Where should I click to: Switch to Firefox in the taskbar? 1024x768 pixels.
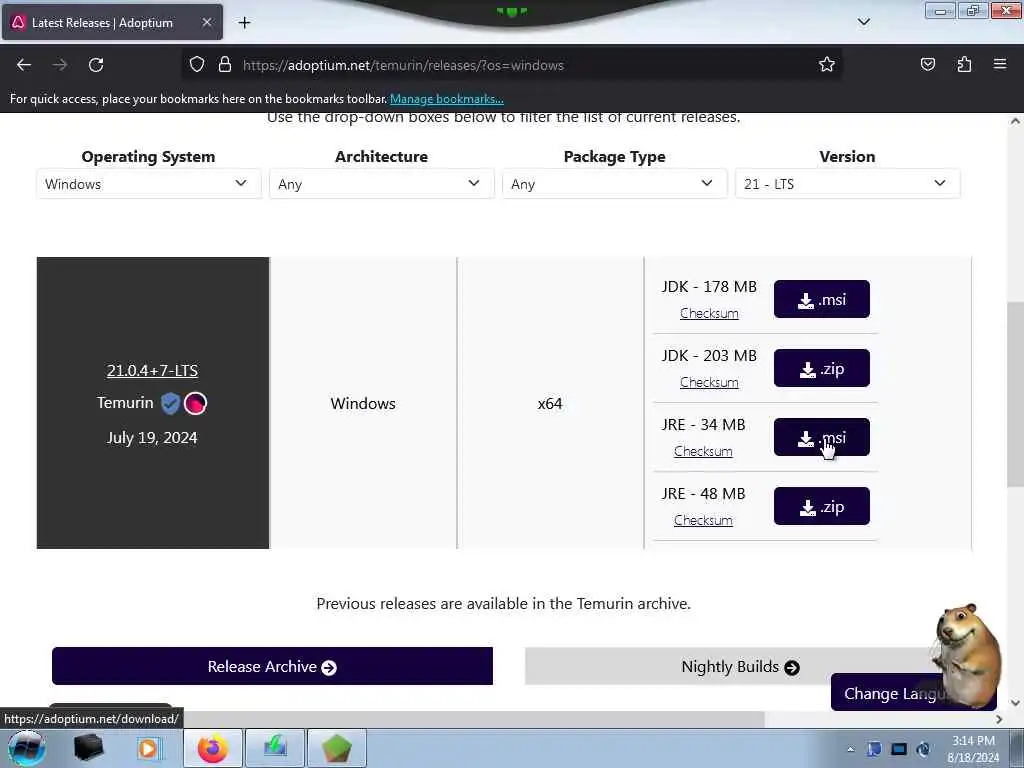click(x=213, y=748)
